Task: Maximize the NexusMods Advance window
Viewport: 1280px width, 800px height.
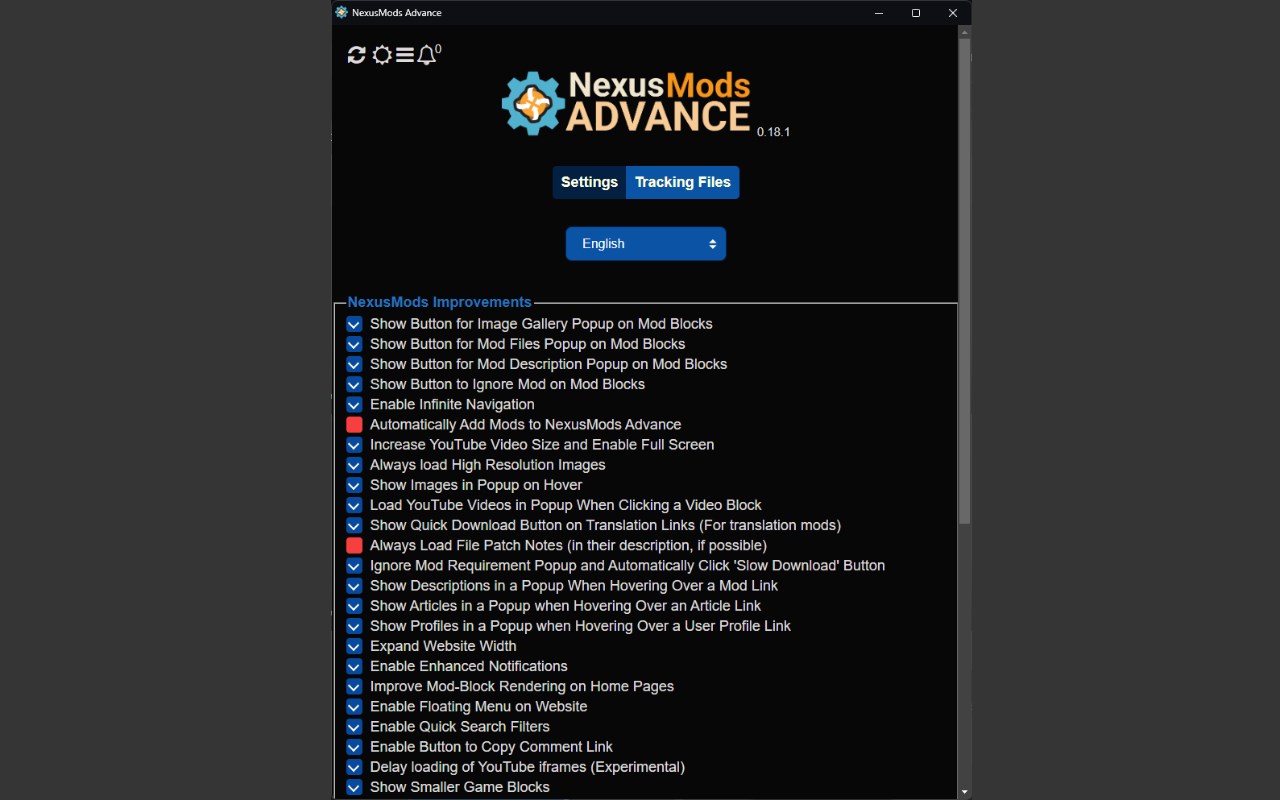Action: 915,13
